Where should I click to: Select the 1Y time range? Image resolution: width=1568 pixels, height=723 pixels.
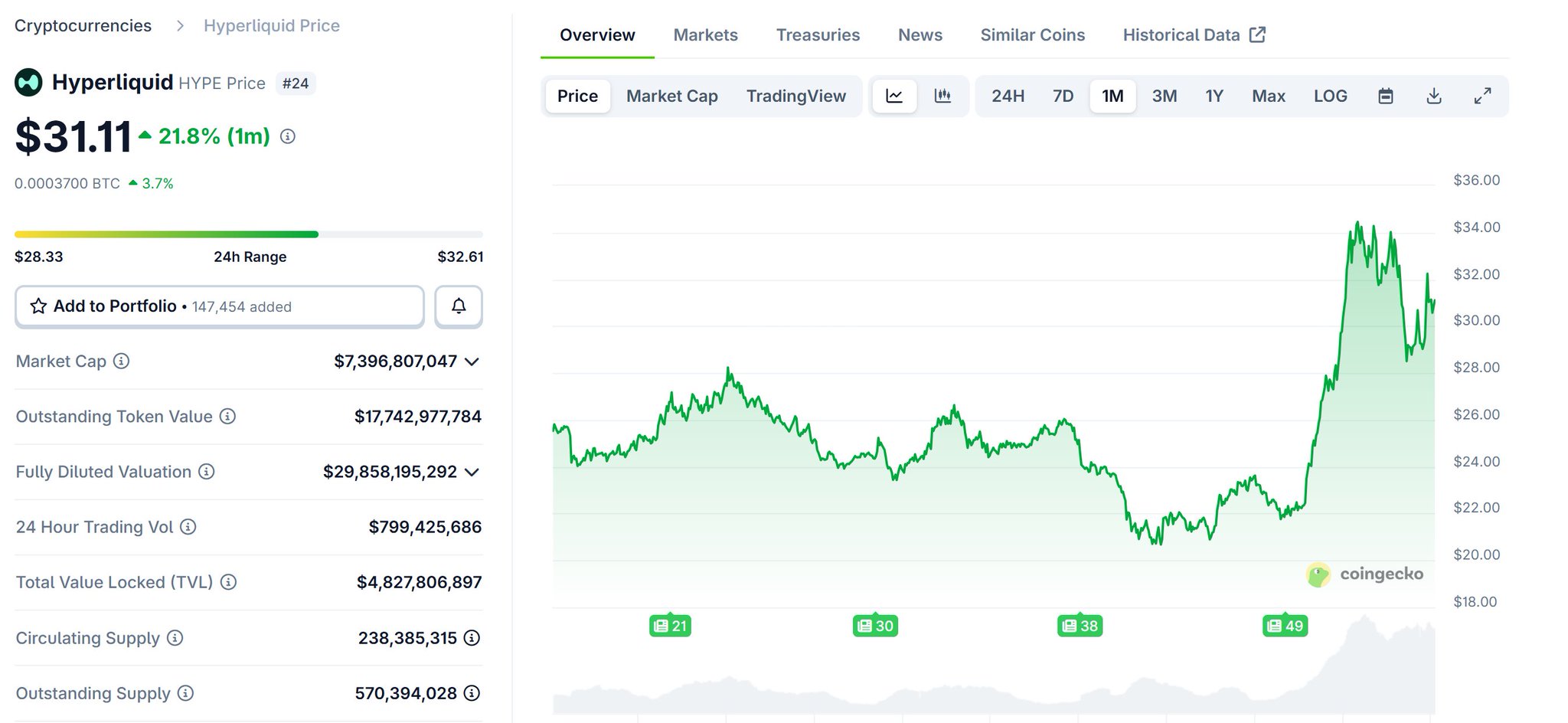click(x=1214, y=97)
